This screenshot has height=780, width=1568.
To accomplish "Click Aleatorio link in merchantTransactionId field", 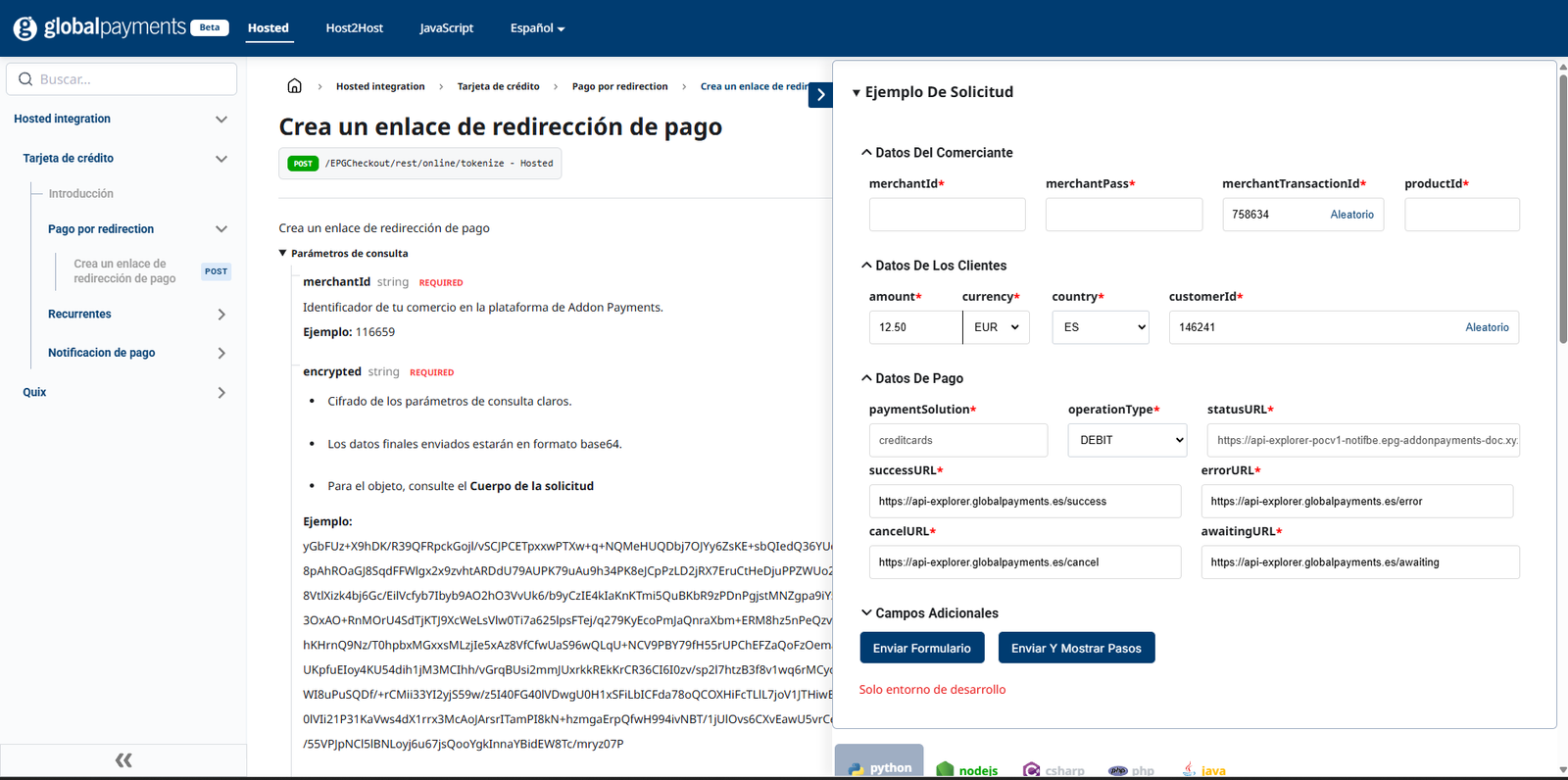I will (1351, 215).
